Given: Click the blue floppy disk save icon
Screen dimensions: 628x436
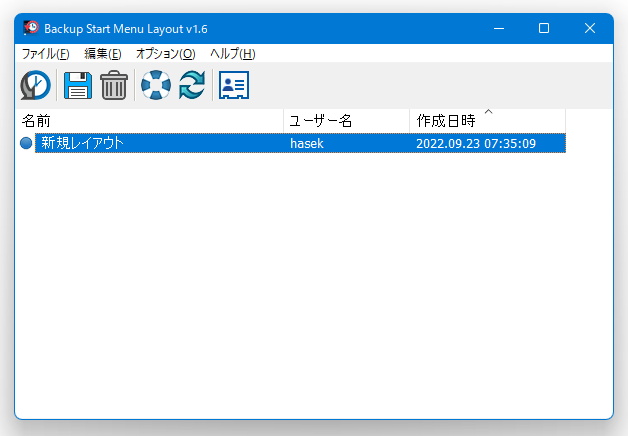Looking at the screenshot, I should tap(78, 85).
